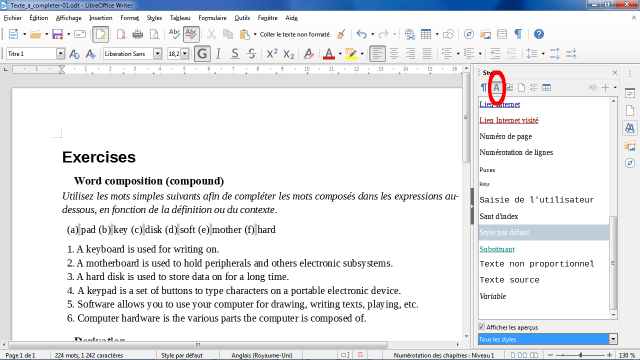The height and width of the screenshot is (360, 640).
Task: Apply subscript formatting
Action: click(289, 54)
